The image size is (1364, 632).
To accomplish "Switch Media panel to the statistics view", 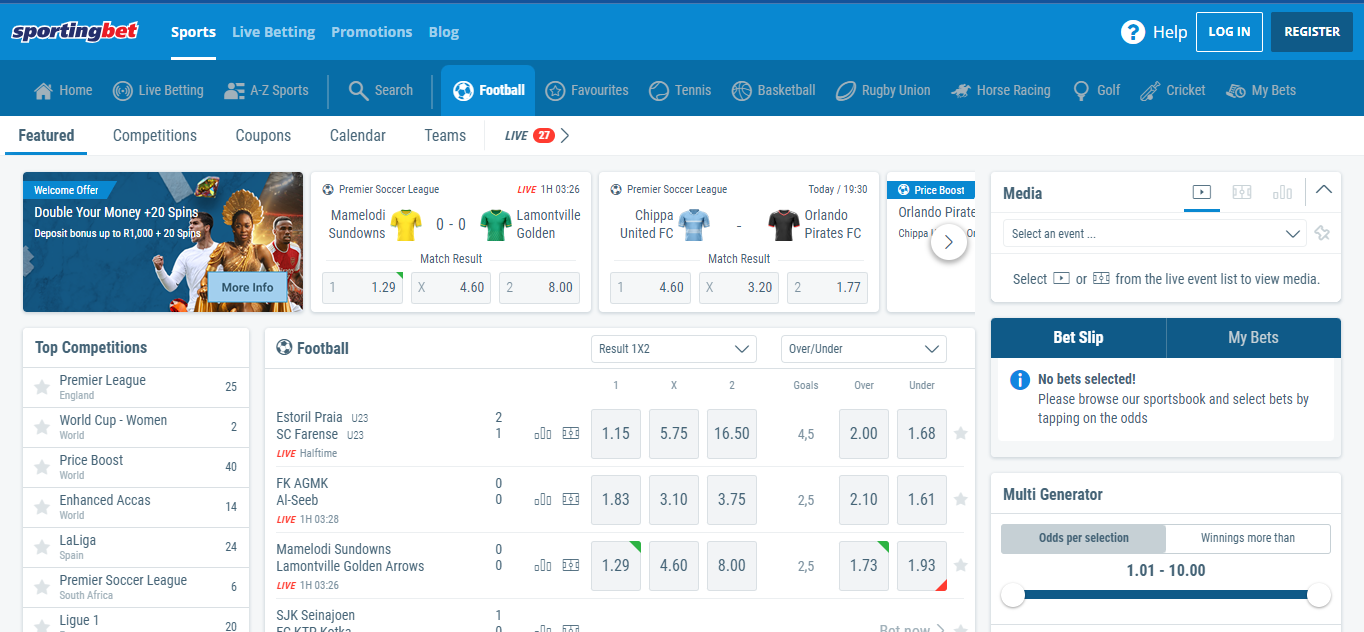I will tap(1283, 192).
